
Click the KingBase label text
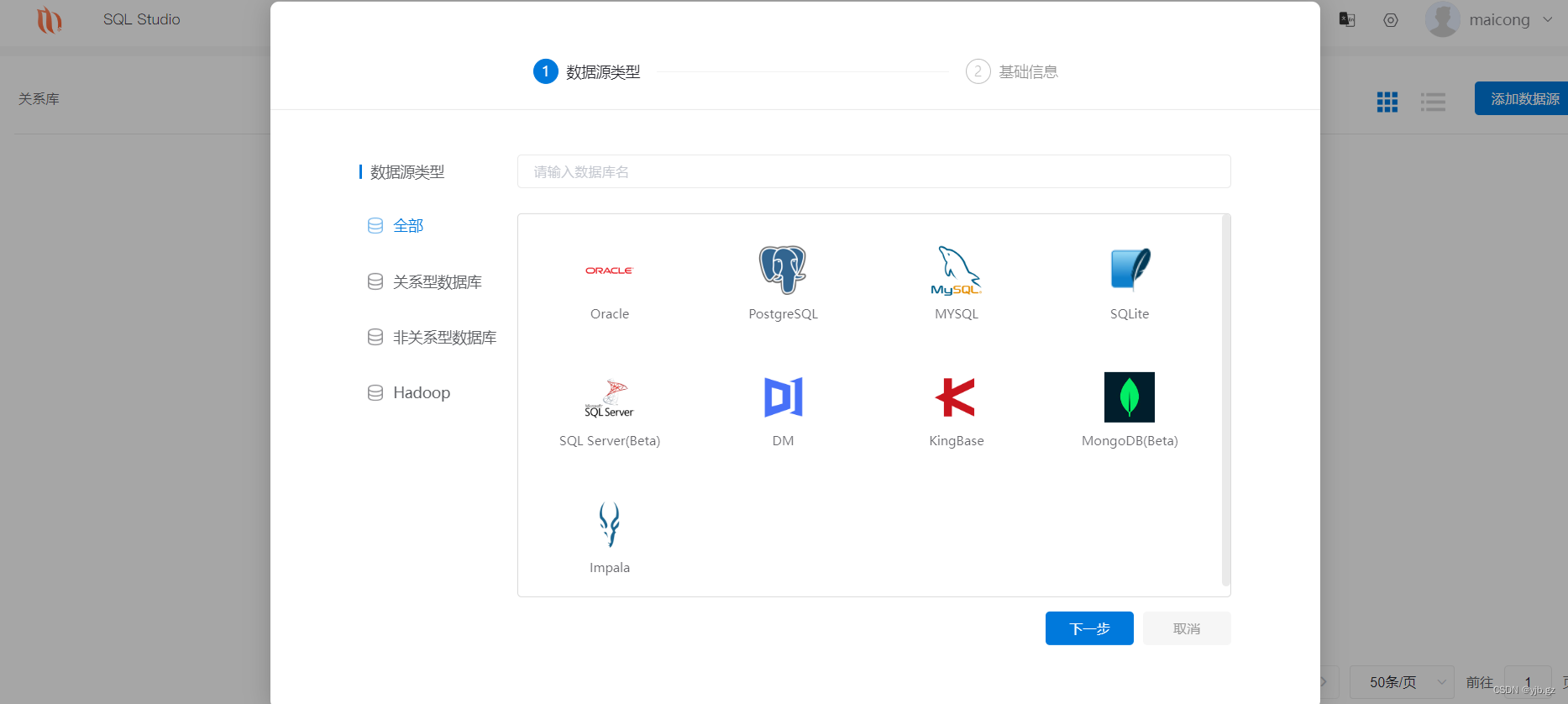[957, 441]
